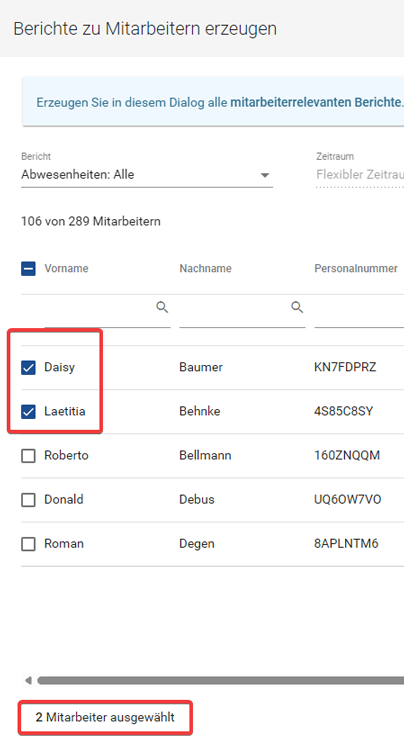404x748 pixels.
Task: Click personnel number '4S85C8SY'
Action: [344, 411]
